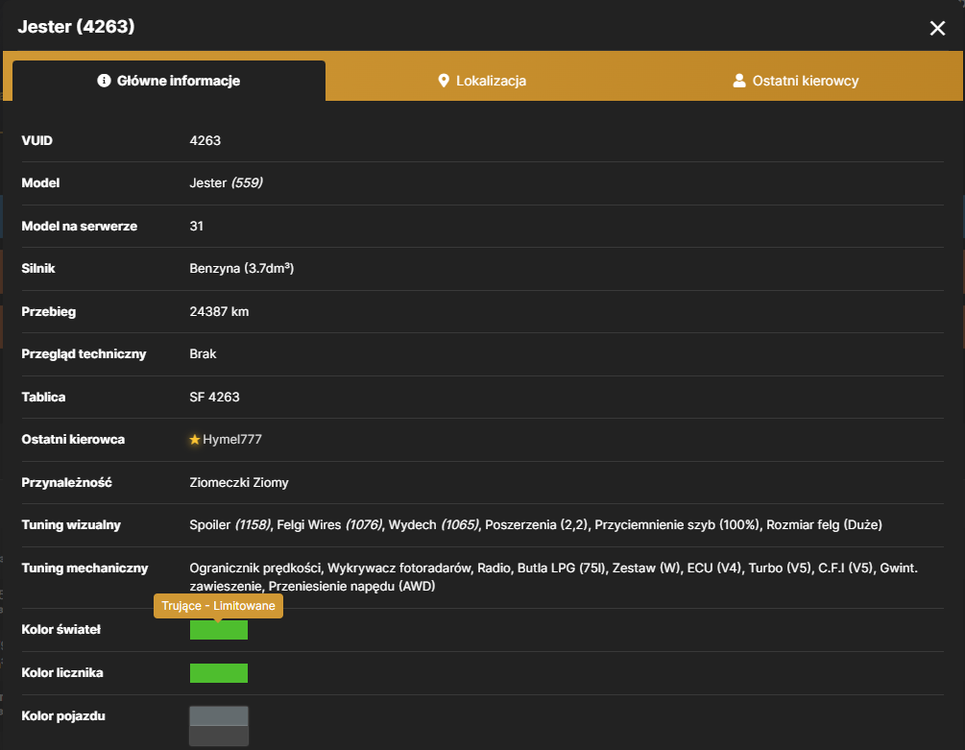
Task: Open the Główne informacje tab
Action: (x=169, y=81)
